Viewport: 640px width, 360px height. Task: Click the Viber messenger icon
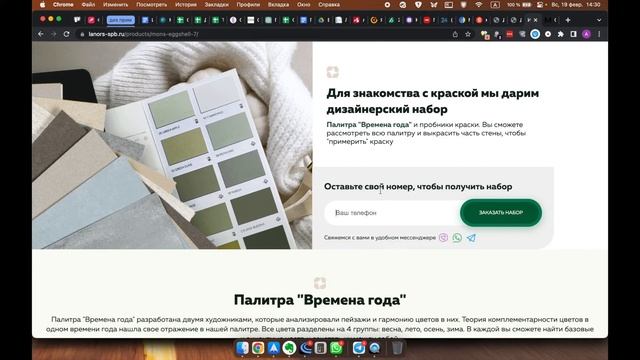tap(443, 238)
